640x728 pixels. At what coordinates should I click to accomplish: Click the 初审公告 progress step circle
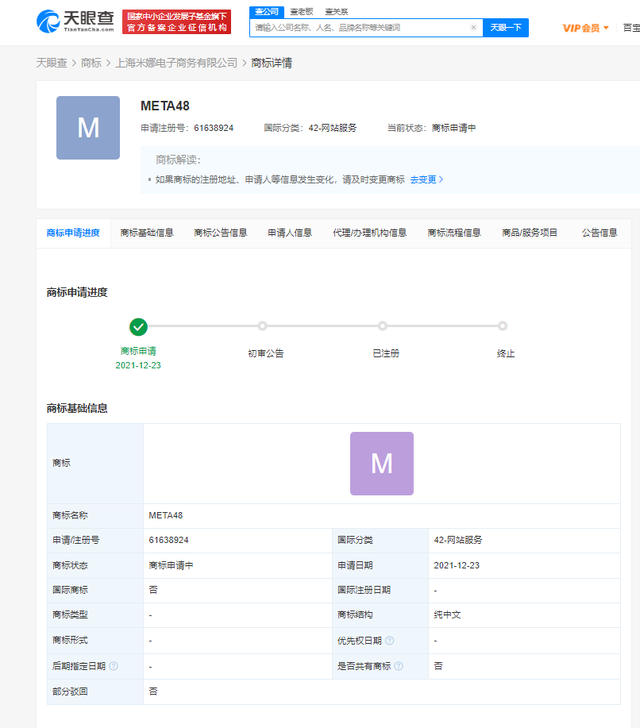pyautogui.click(x=262, y=326)
